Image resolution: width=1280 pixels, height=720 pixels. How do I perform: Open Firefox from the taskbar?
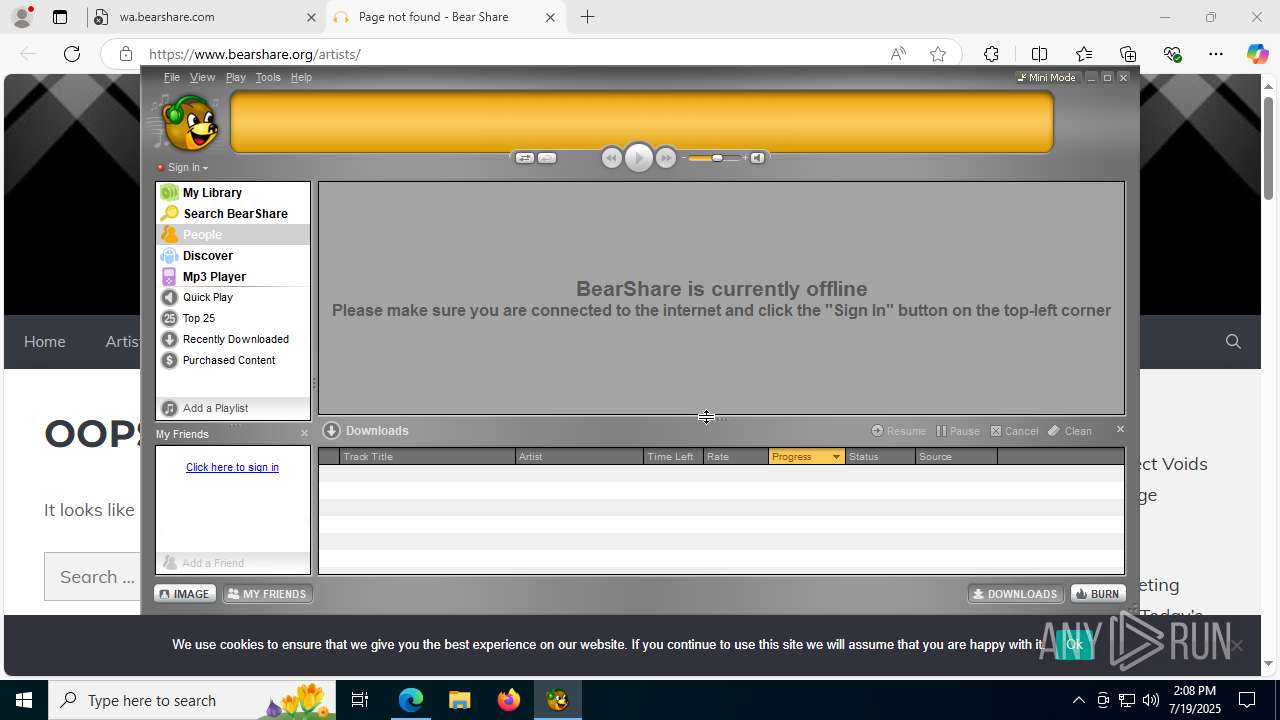508,700
